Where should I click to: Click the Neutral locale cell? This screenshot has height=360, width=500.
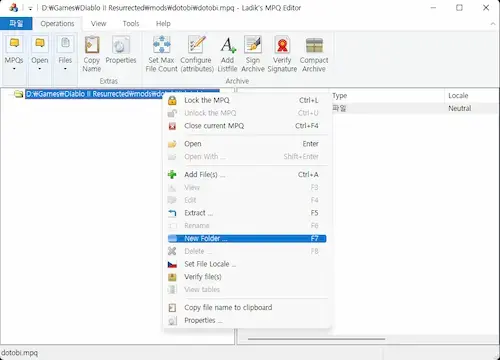460,108
